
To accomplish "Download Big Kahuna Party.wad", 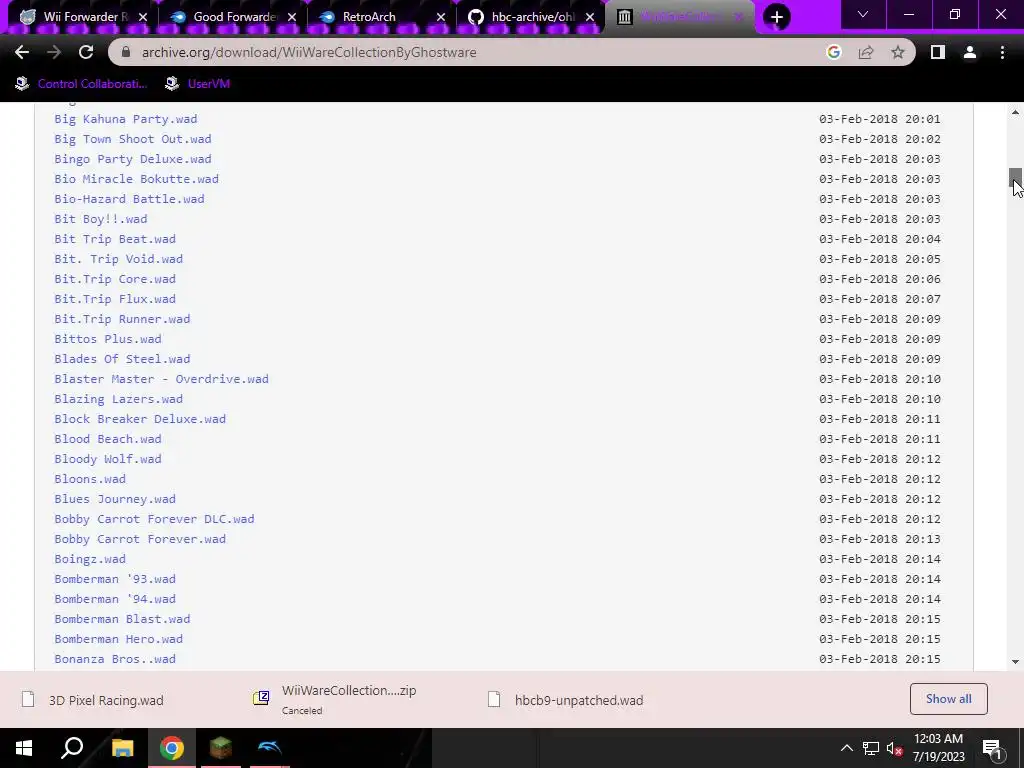I will (125, 119).
